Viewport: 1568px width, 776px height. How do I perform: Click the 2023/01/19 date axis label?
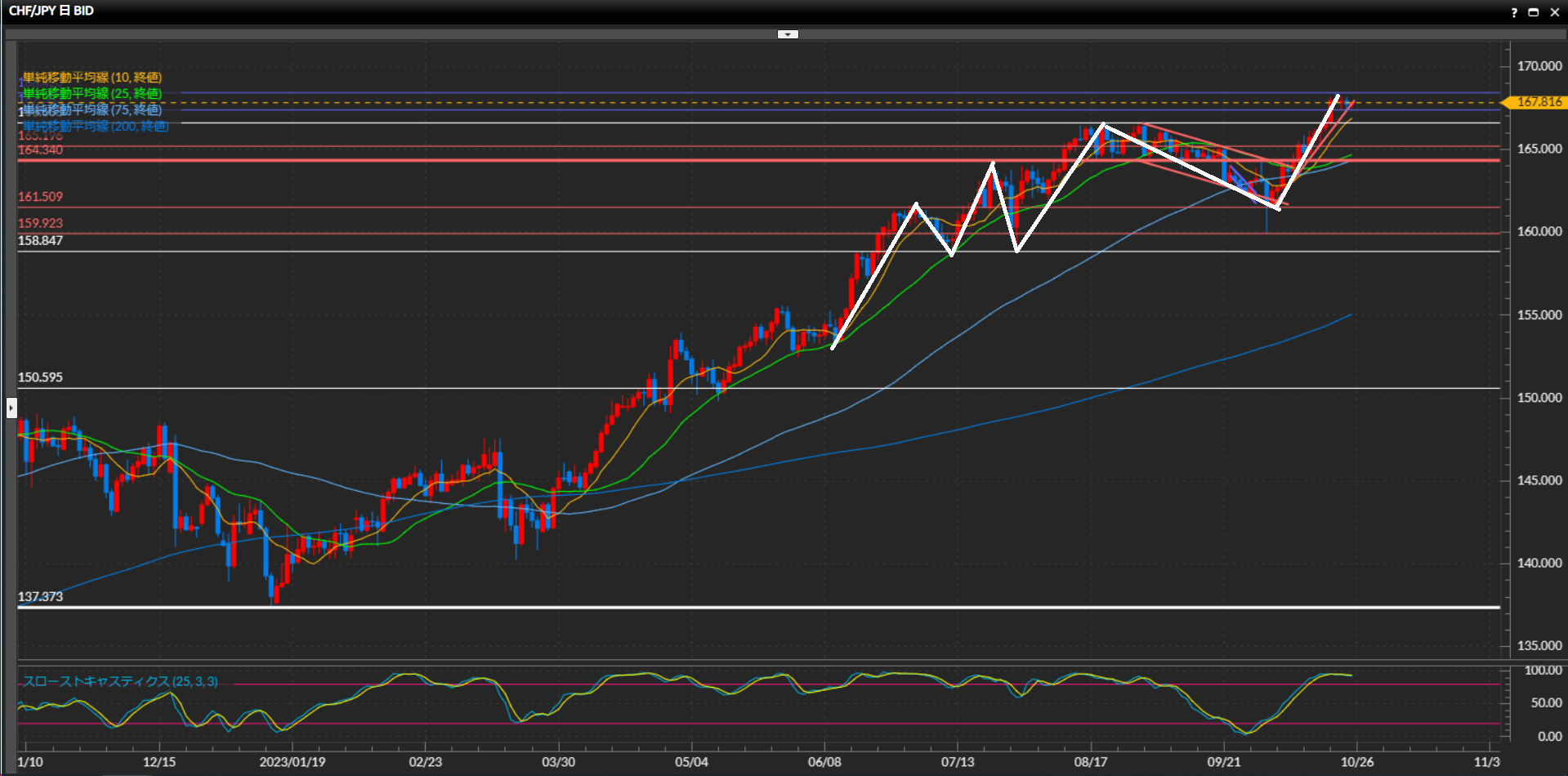292,762
